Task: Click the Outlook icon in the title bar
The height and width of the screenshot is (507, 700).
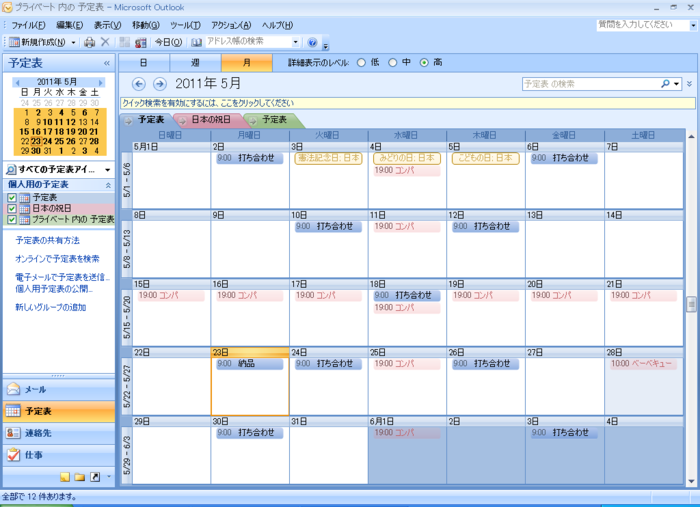Action: click(x=7, y=8)
